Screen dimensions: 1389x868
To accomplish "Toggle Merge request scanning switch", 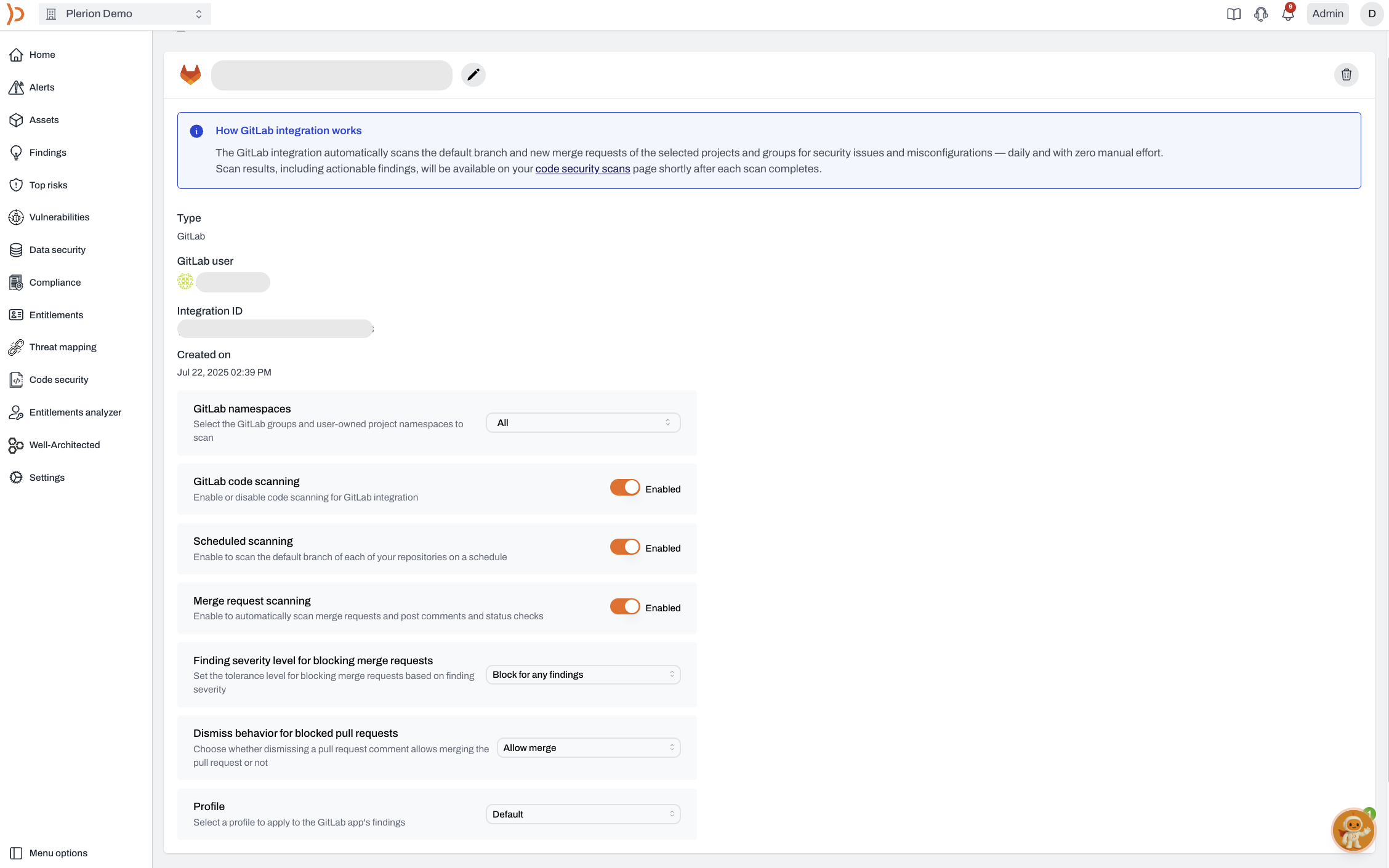I will tap(625, 606).
